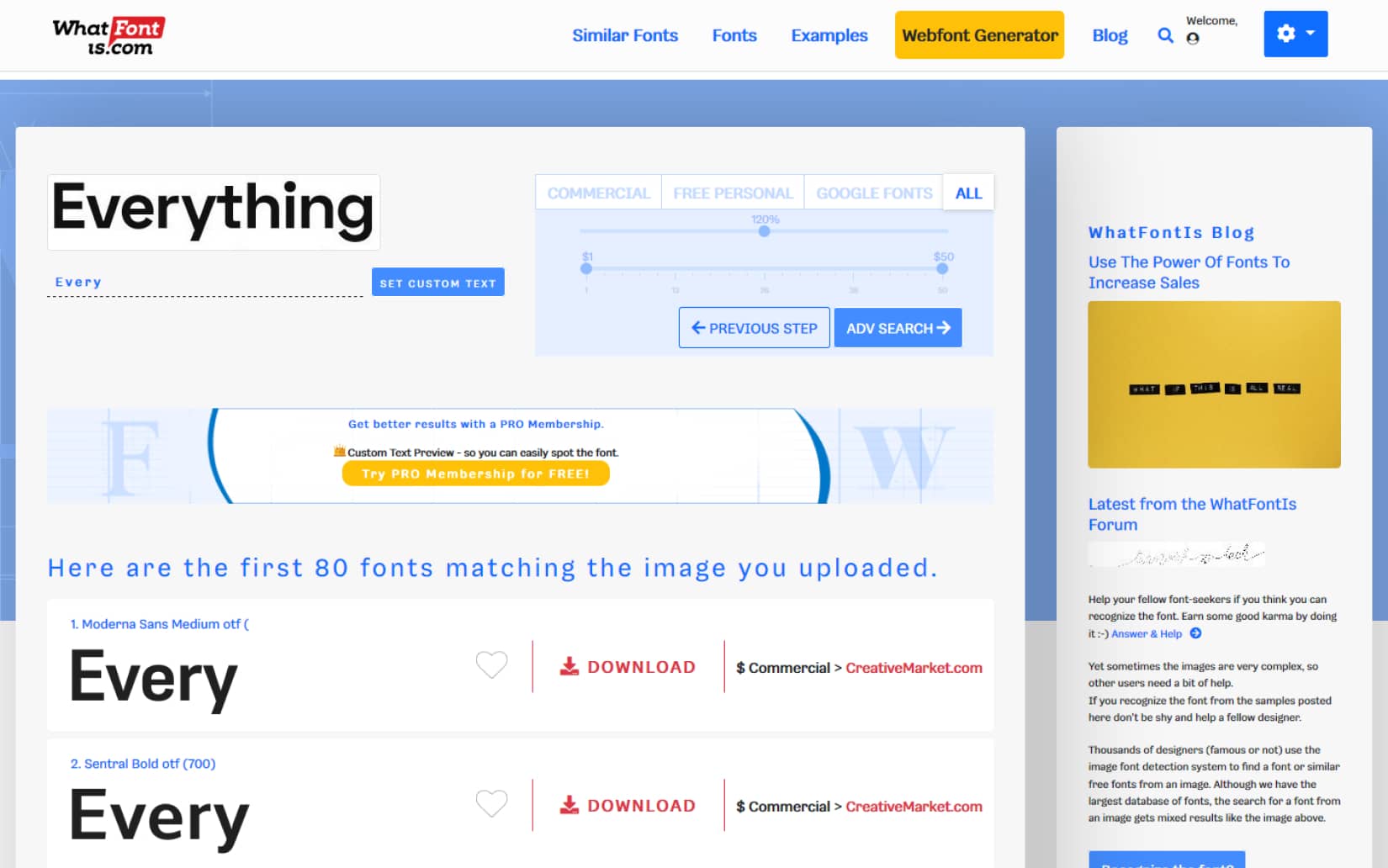Open the site search magnifier
This screenshot has height=868, width=1388.
click(1166, 35)
